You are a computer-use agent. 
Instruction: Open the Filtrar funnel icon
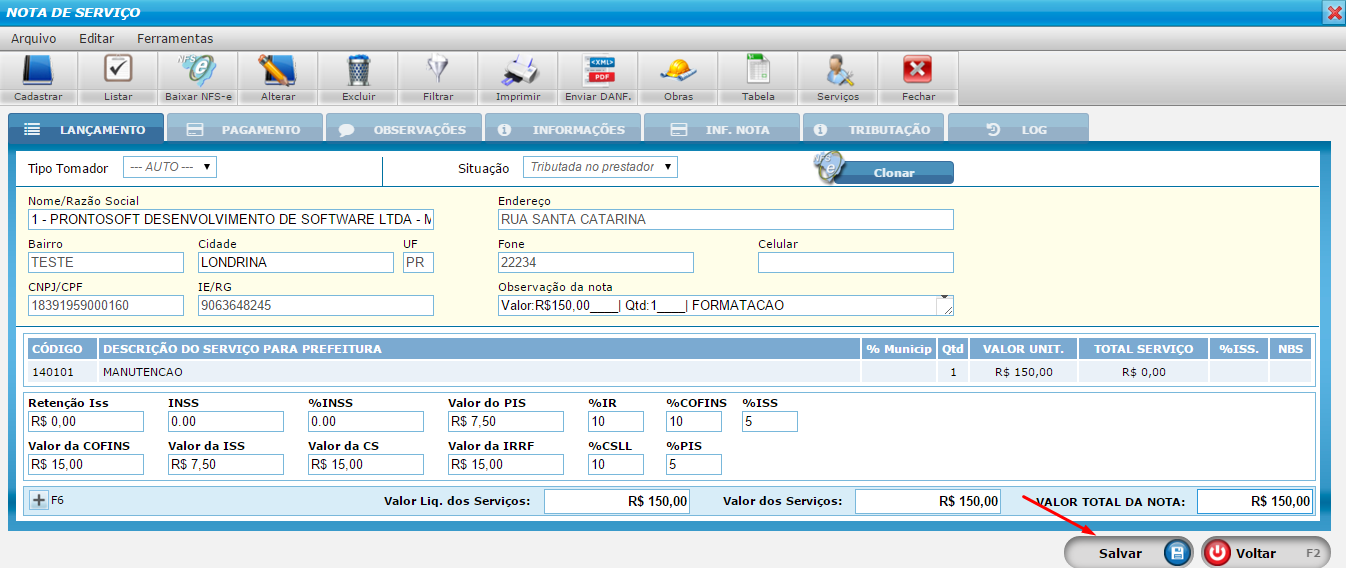coord(438,71)
